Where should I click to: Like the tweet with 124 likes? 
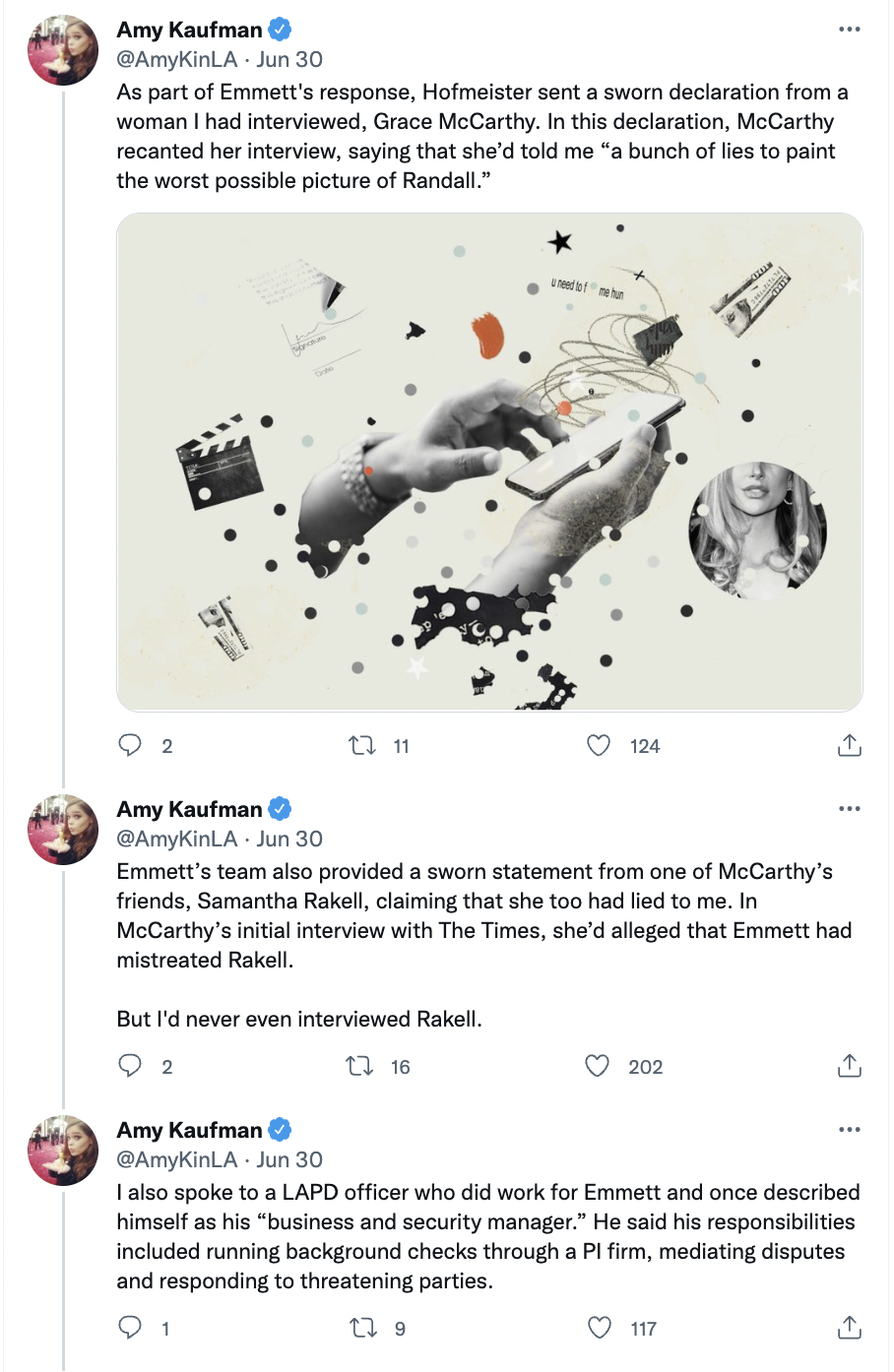pyautogui.click(x=599, y=745)
